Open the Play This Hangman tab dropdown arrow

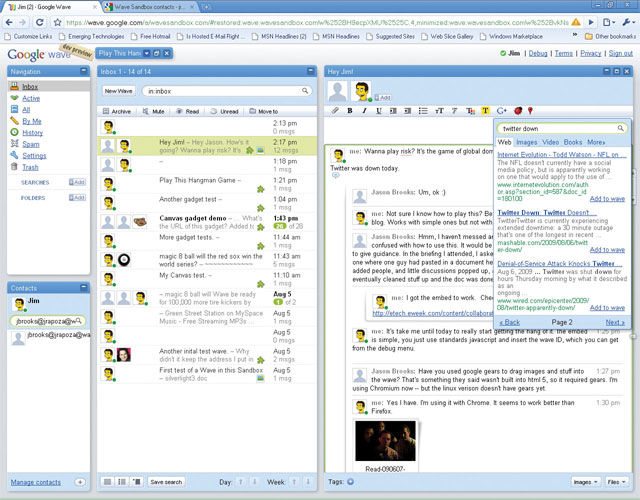point(147,53)
